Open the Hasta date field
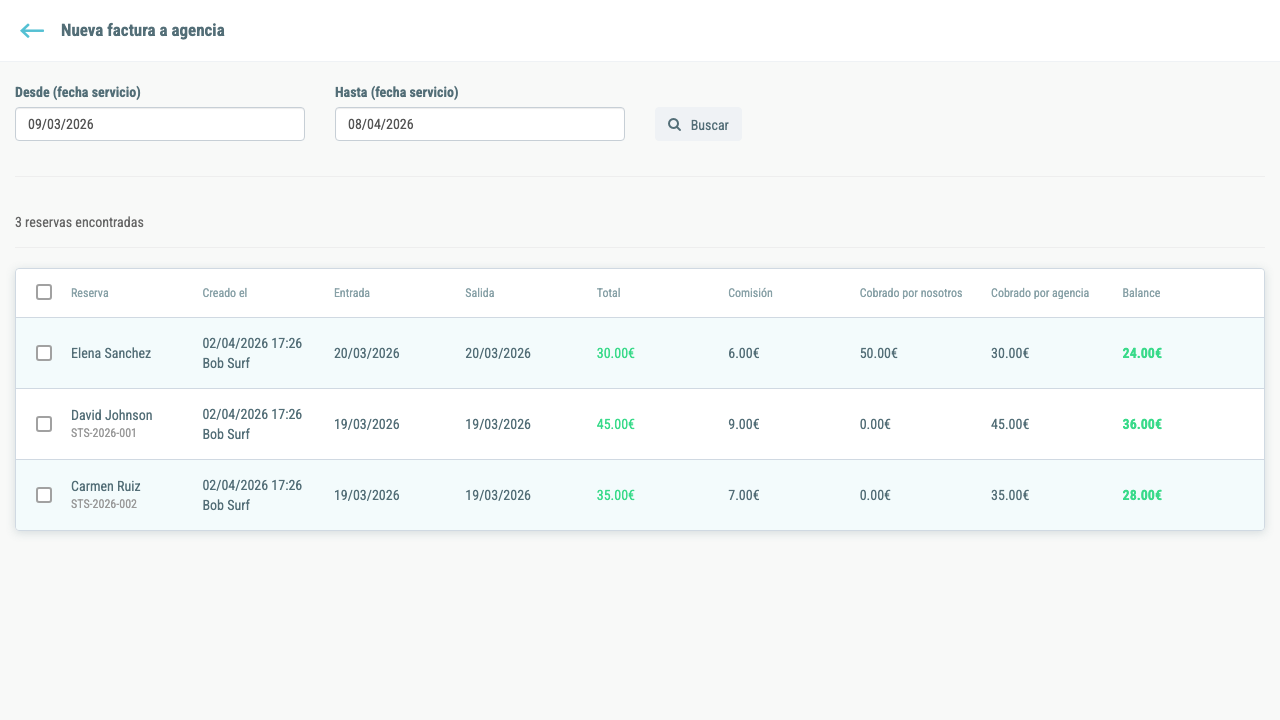The image size is (1280, 720). 480,124
